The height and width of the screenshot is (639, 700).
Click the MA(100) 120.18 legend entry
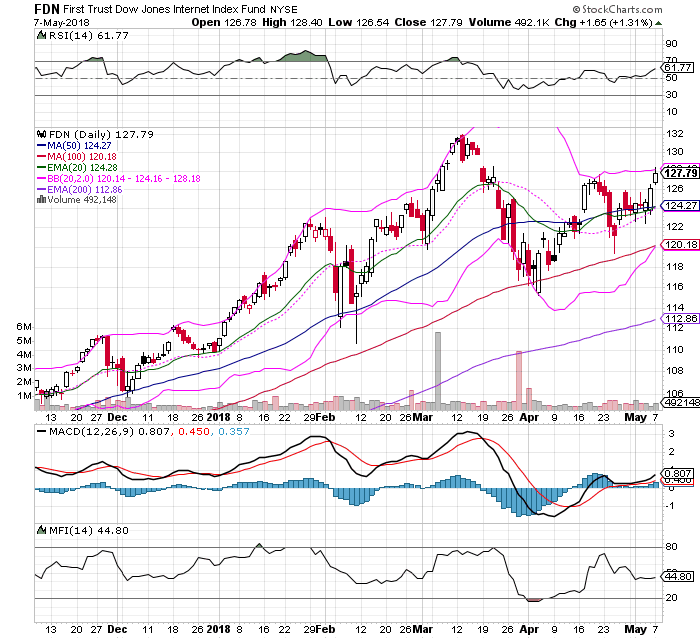(x=76, y=157)
